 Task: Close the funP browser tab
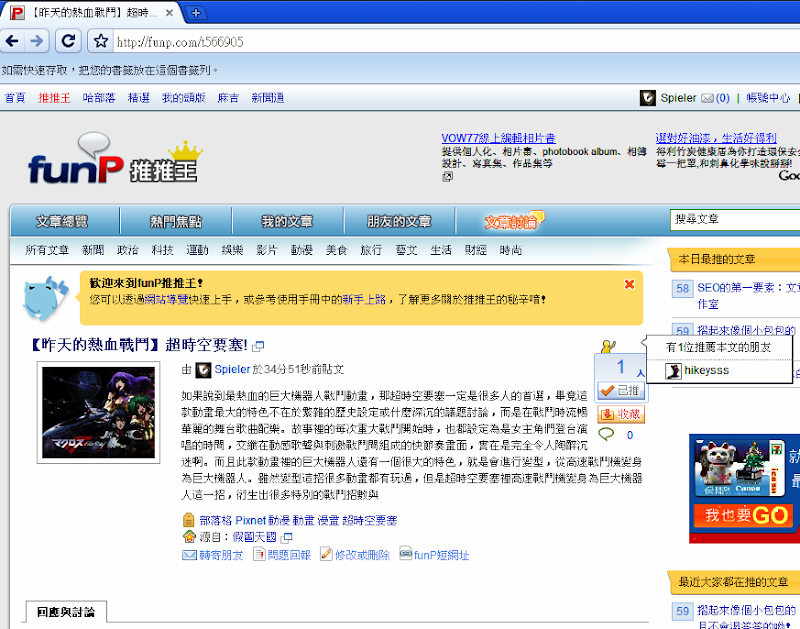pos(169,13)
